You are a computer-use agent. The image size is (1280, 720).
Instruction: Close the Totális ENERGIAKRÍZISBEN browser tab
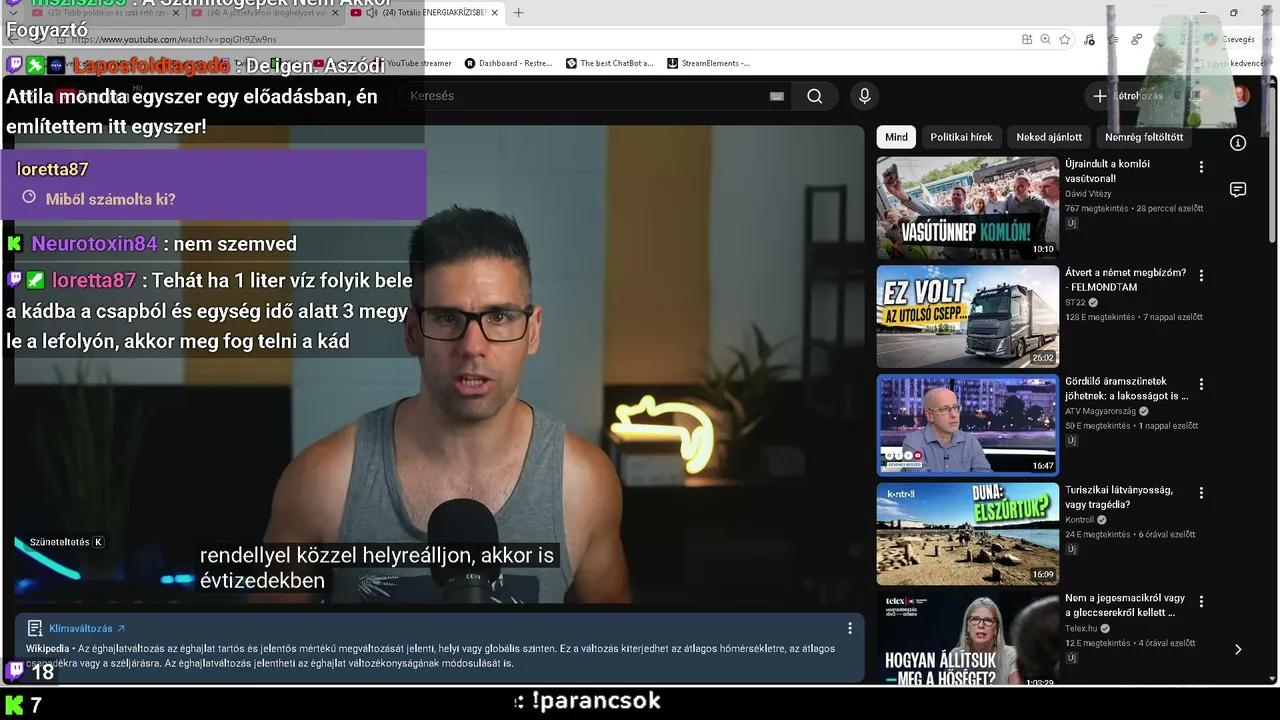494,13
